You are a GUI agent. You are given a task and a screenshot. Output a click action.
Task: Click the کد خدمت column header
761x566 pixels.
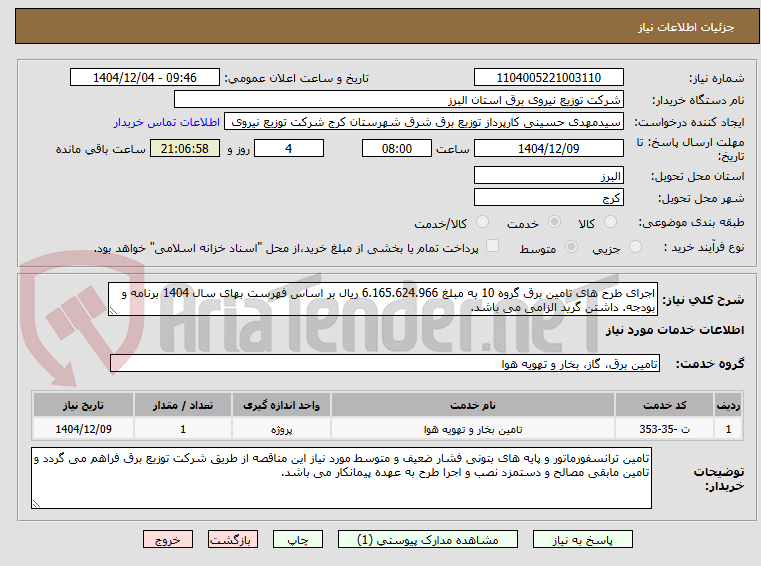click(664, 405)
